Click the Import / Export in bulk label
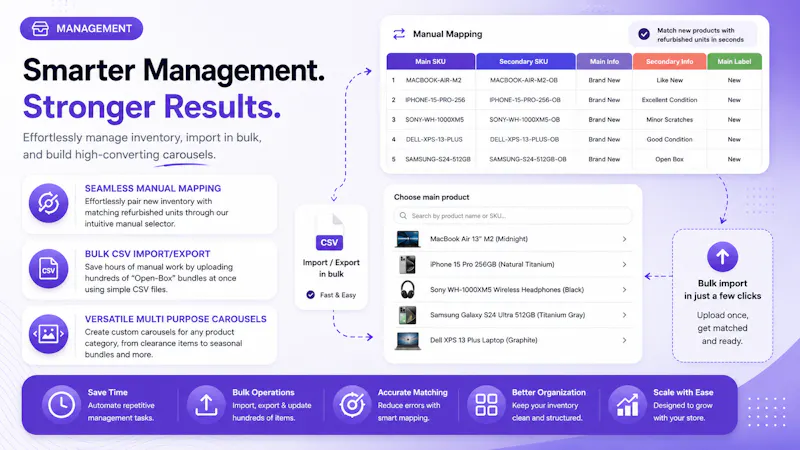The width and height of the screenshot is (800, 450). [331, 268]
